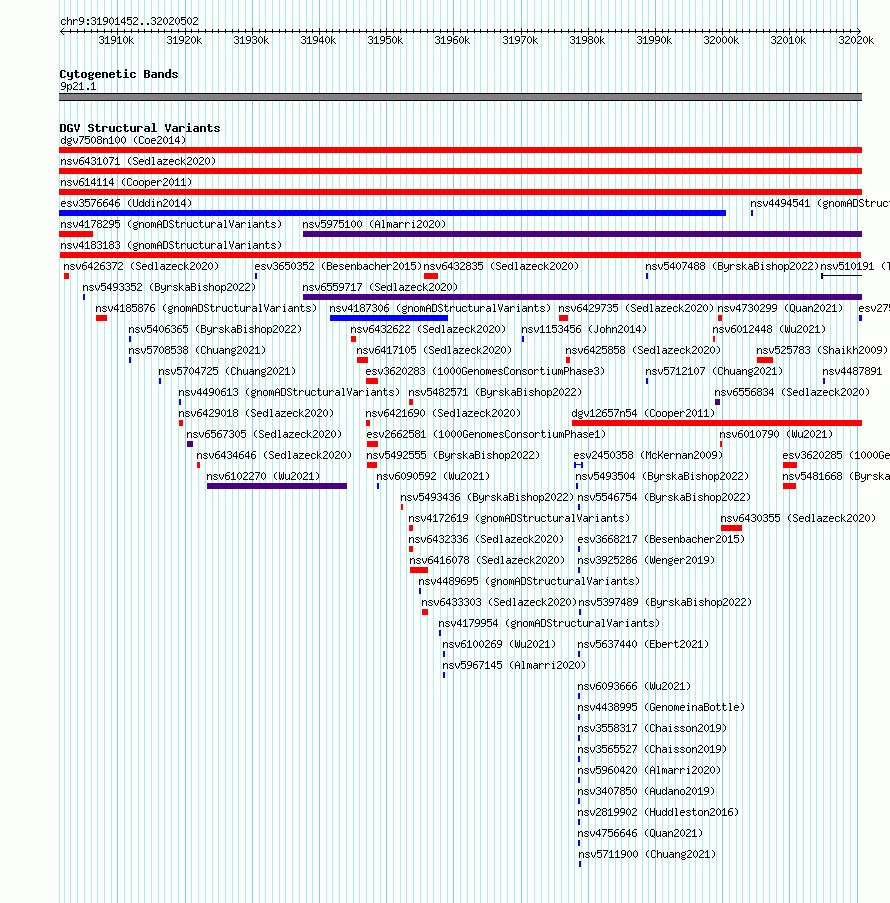890x903 pixels.
Task: Open nsv2819902 (Huddleston2016) label
Action: point(658,813)
